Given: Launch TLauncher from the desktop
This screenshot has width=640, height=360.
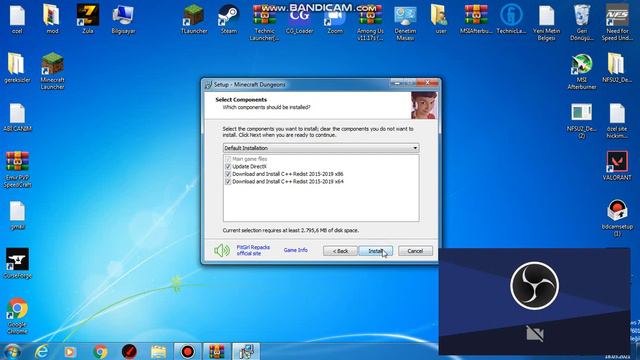Looking at the screenshot, I should (194, 19).
